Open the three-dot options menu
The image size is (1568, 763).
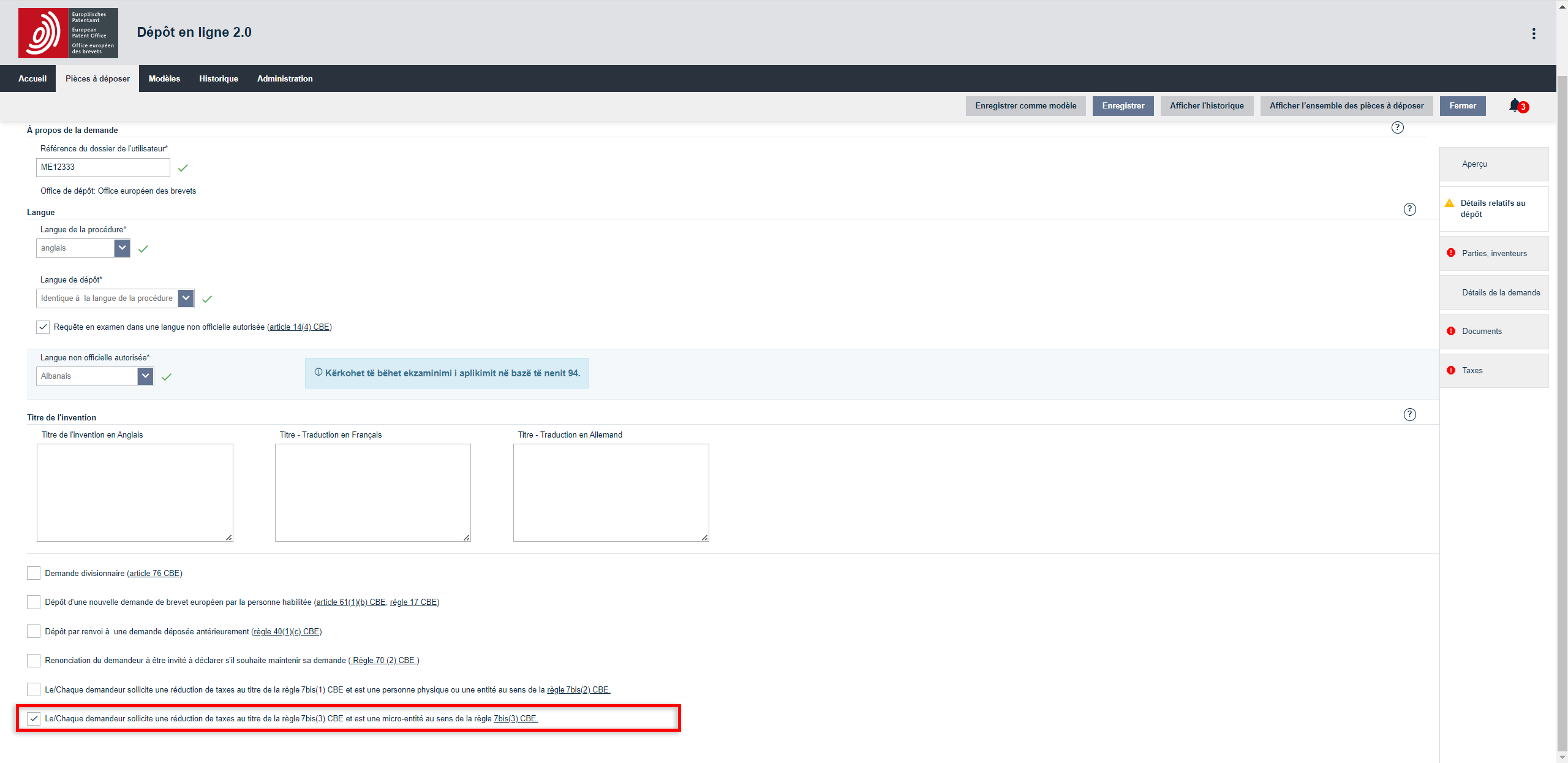(1534, 34)
